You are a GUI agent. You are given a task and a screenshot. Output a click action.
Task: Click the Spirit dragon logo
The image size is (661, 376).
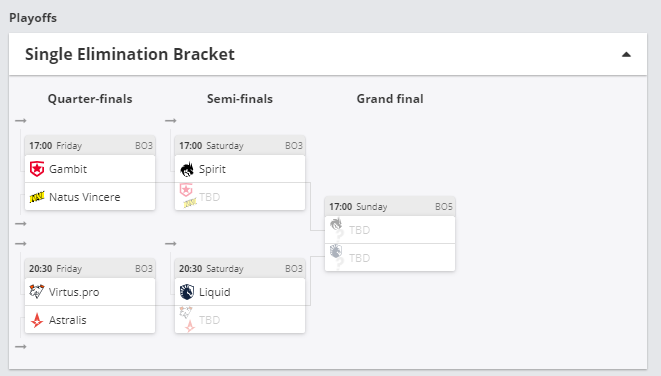(187, 169)
